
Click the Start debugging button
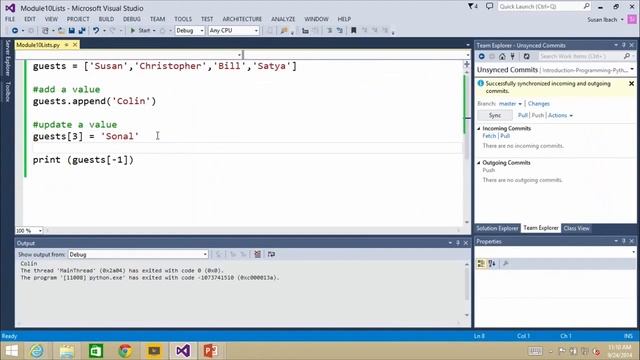140,31
